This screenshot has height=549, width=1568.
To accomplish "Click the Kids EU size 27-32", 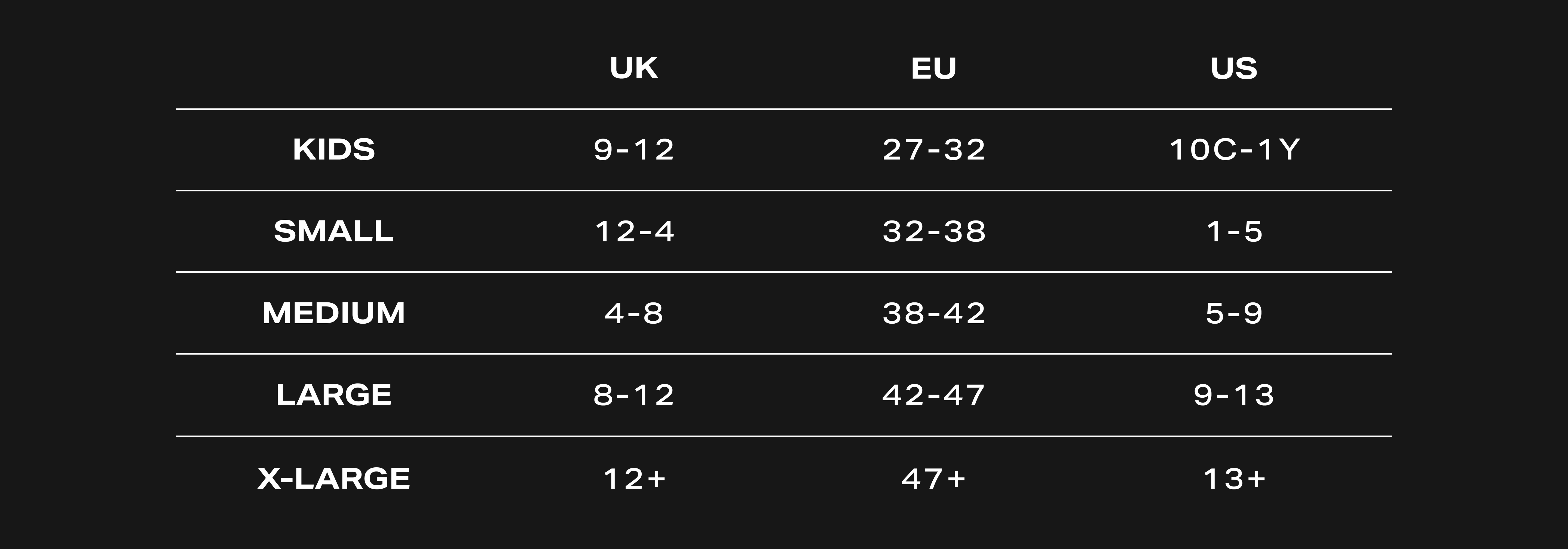I will (934, 150).
